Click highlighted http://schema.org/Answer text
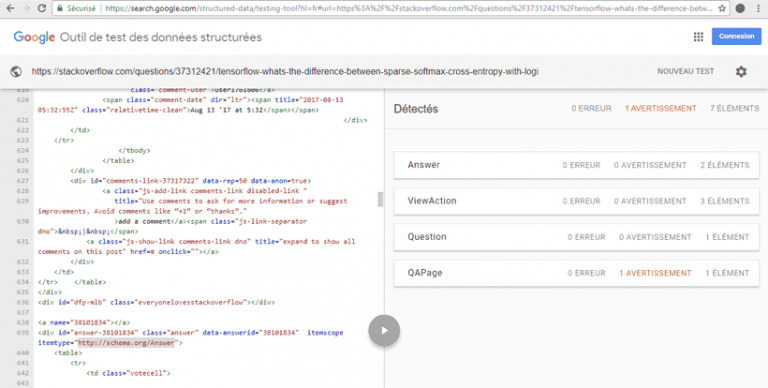 point(126,343)
